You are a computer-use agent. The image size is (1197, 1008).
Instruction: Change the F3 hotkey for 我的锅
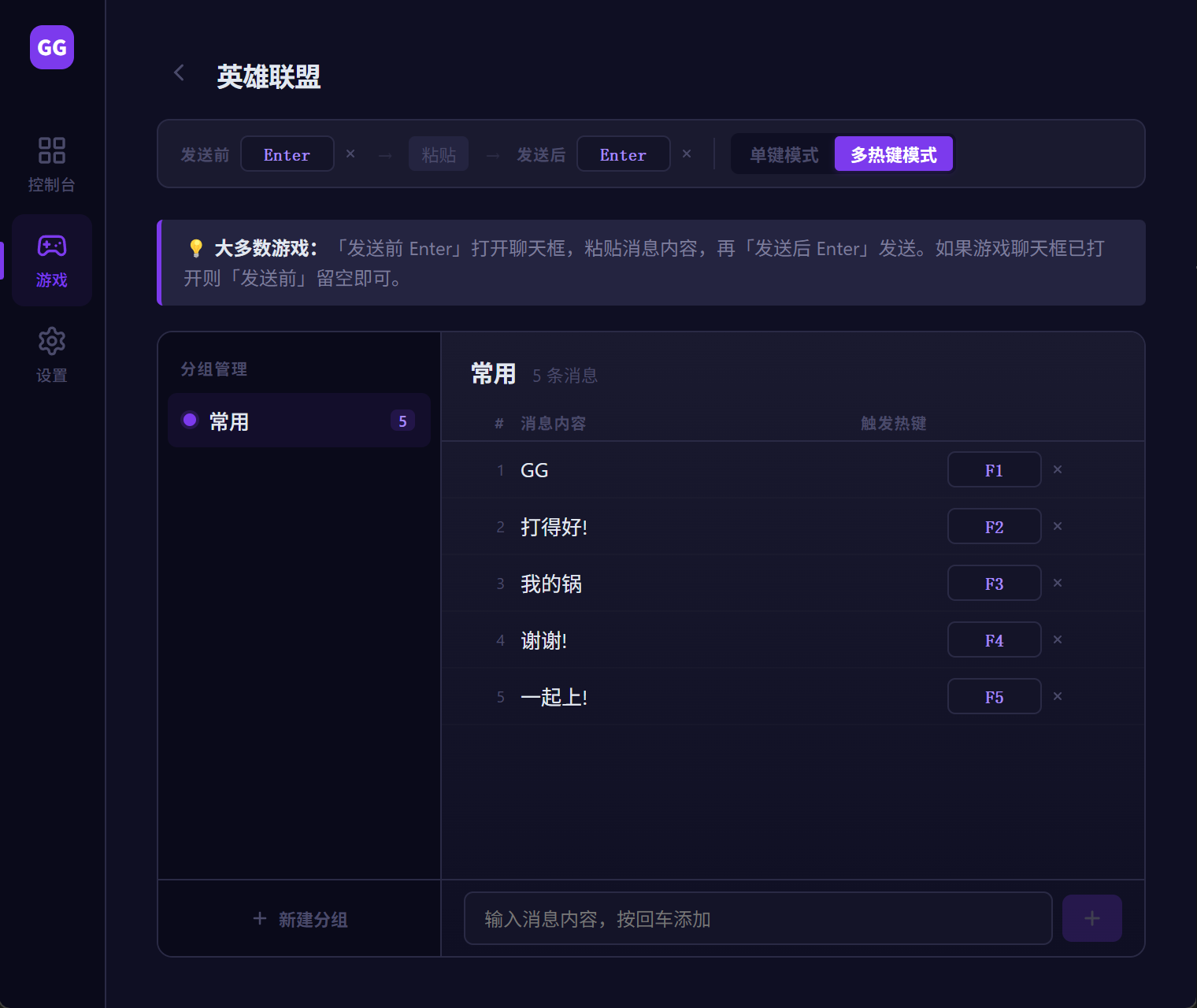[x=994, y=583]
